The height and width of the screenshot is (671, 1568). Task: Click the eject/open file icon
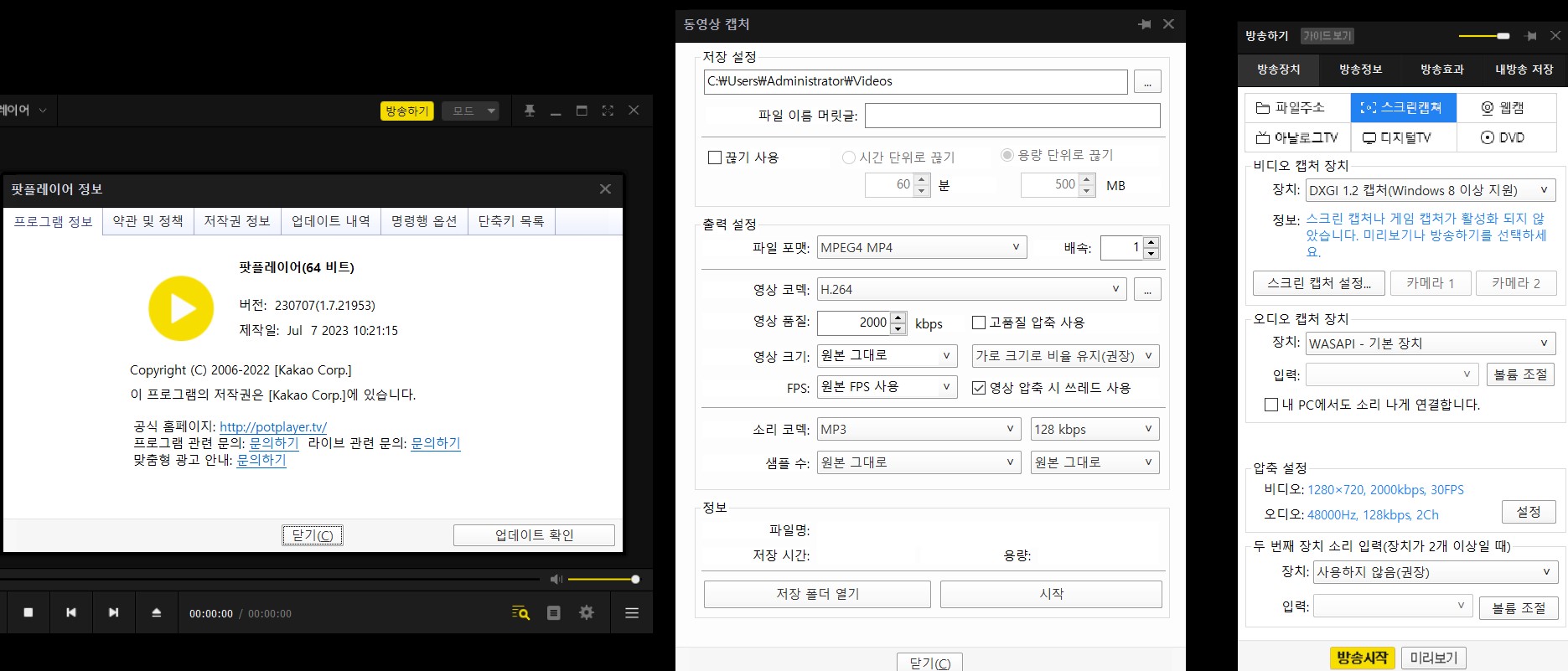pyautogui.click(x=157, y=613)
